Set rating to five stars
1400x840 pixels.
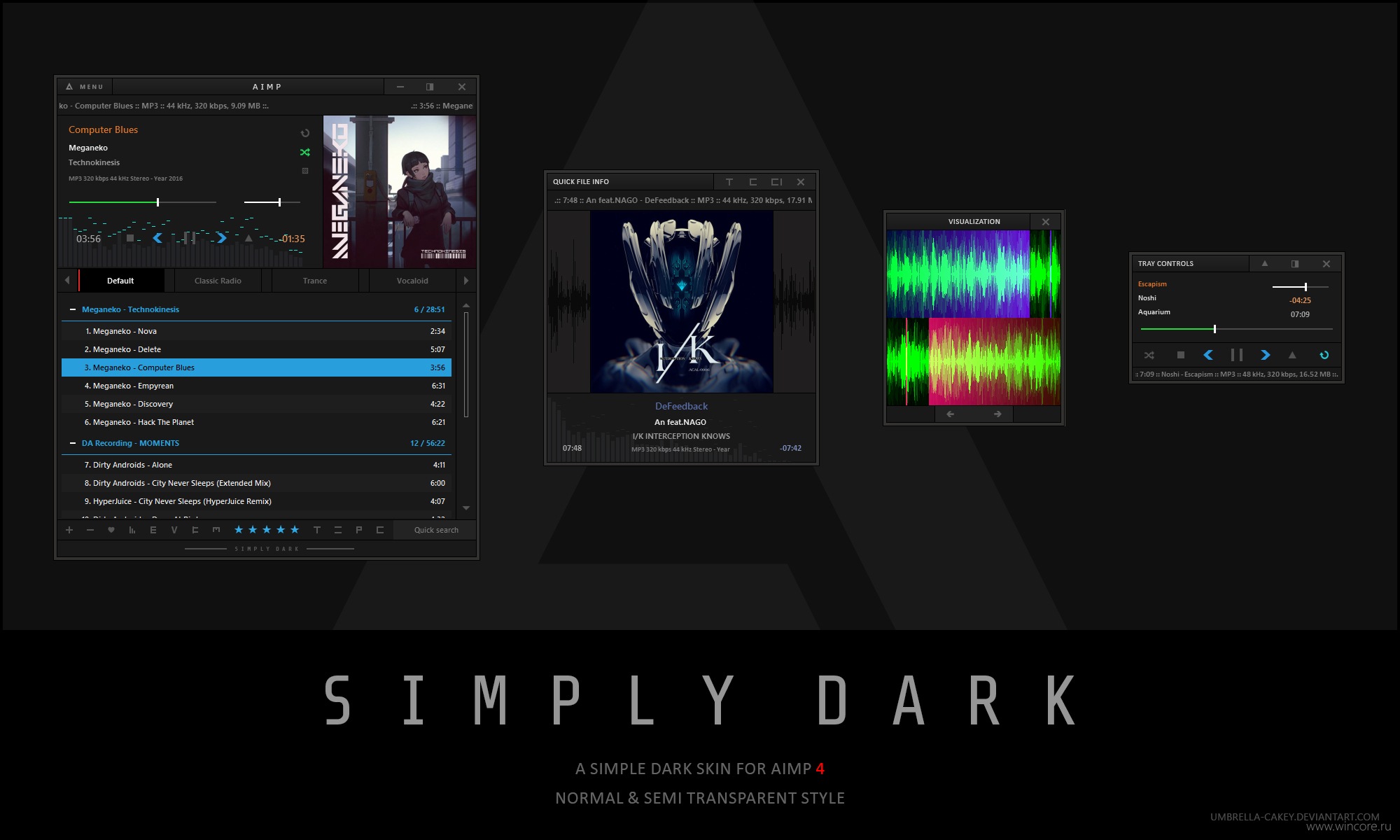[295, 530]
